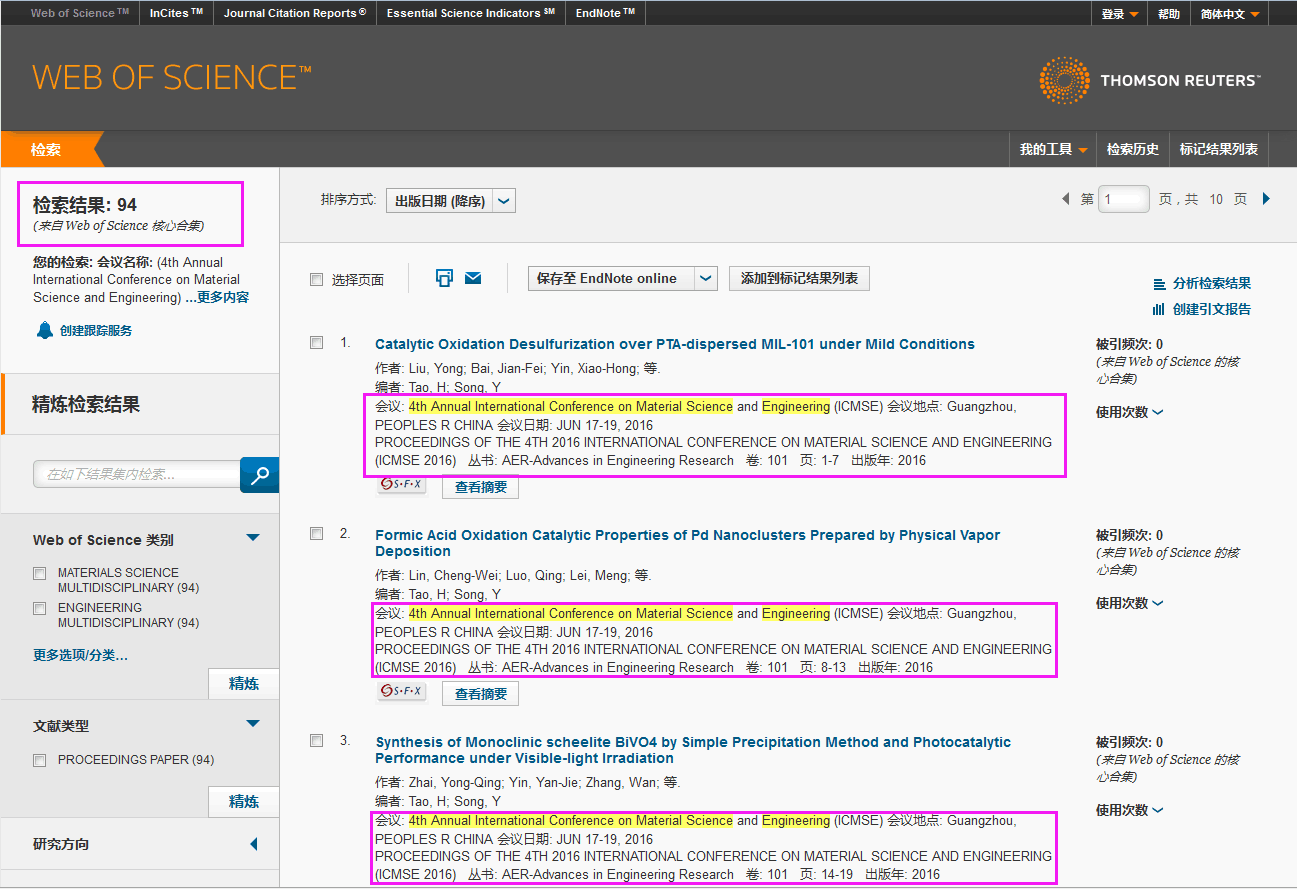Image resolution: width=1297 pixels, height=889 pixels.
Task: Go to the previous page arrow
Action: [x=1066, y=199]
